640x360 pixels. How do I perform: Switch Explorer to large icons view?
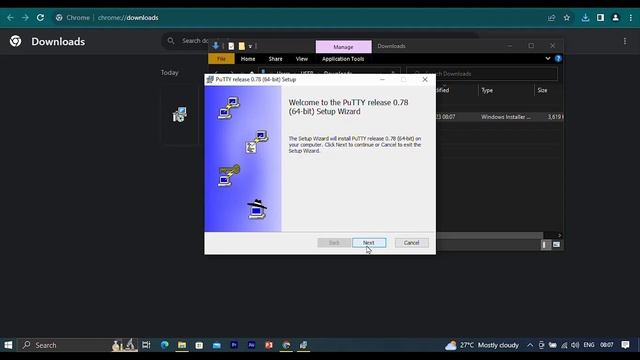coord(556,244)
